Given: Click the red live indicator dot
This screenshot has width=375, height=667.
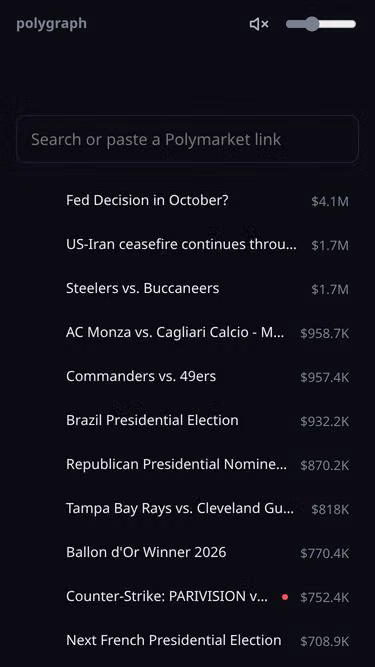Looking at the screenshot, I should tap(285, 597).
